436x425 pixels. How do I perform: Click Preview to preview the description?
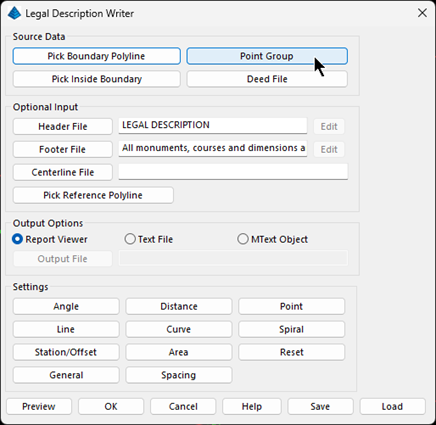tap(39, 406)
